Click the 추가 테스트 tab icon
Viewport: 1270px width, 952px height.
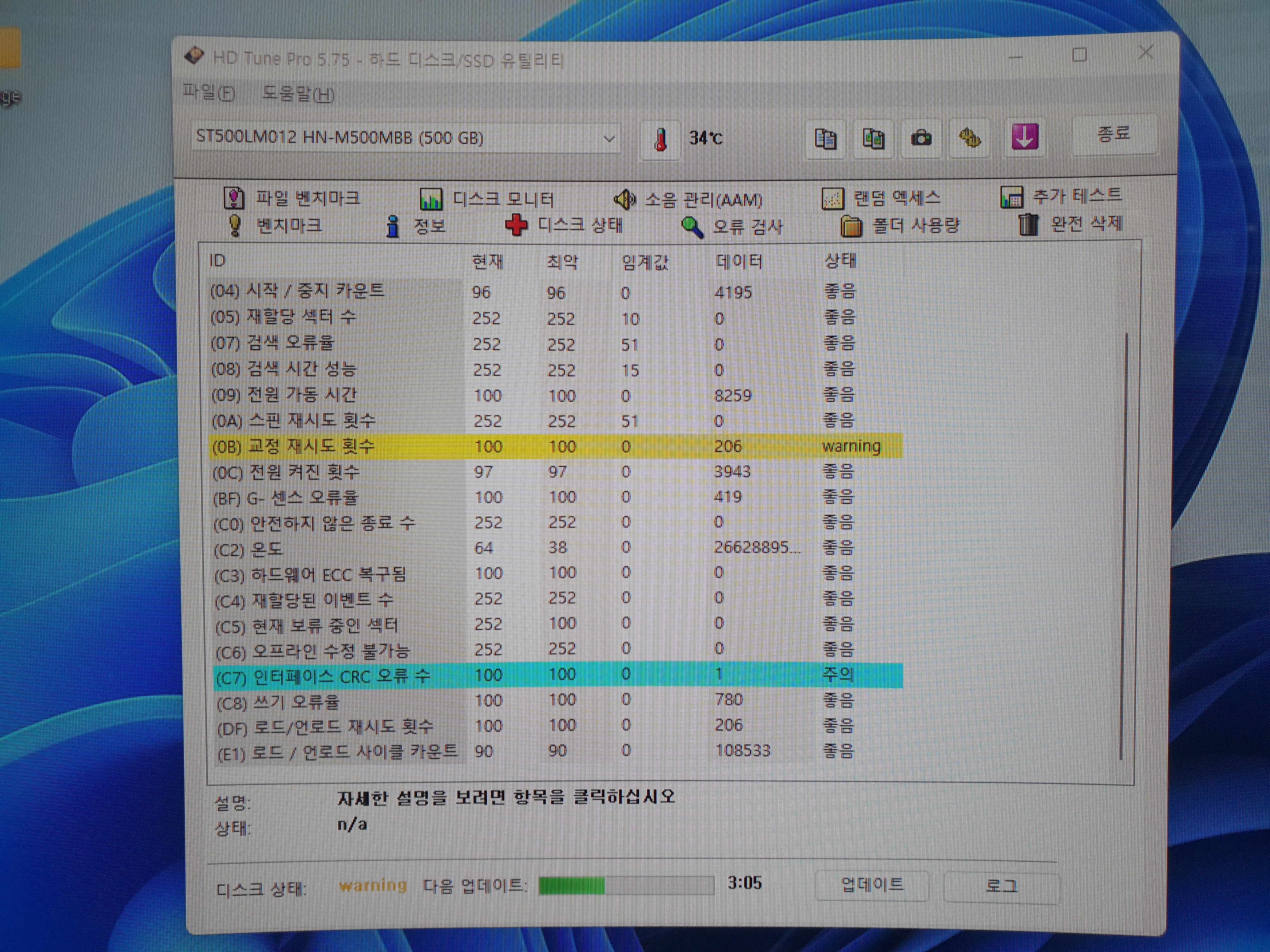(x=1012, y=197)
